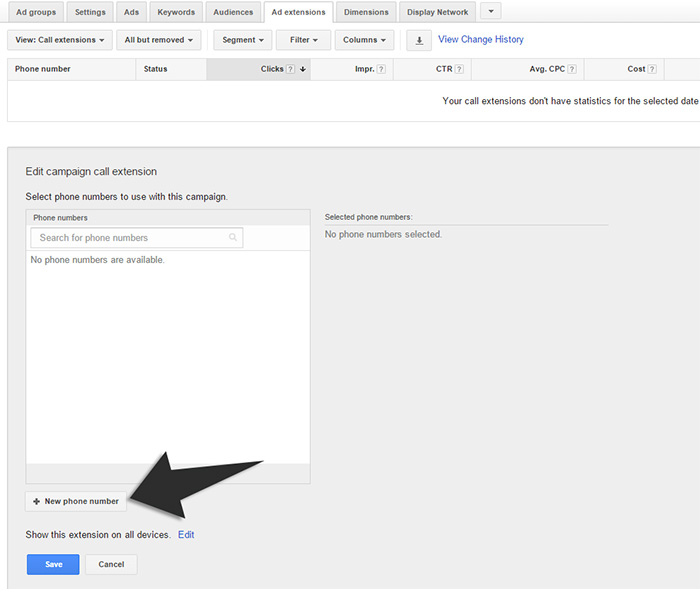700x589 pixels.
Task: Open the View Change History link
Action: pos(481,40)
